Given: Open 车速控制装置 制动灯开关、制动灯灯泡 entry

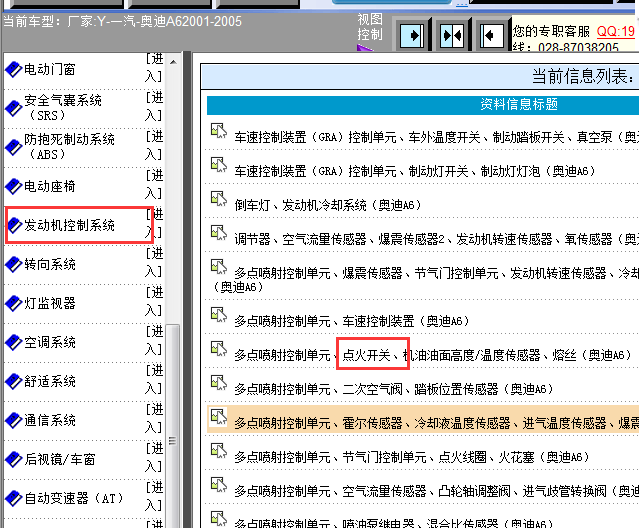Looking at the screenshot, I should pyautogui.click(x=414, y=171).
